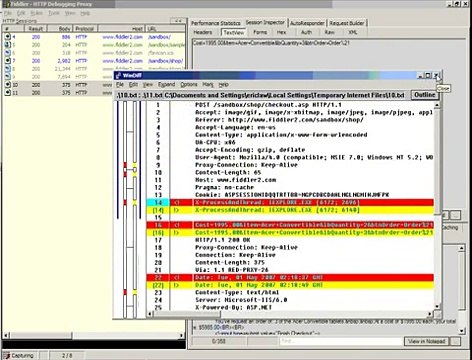This screenshot has width=472, height=360.
Task: Sort sessions by the Protocol column header
Action: coord(84,29)
